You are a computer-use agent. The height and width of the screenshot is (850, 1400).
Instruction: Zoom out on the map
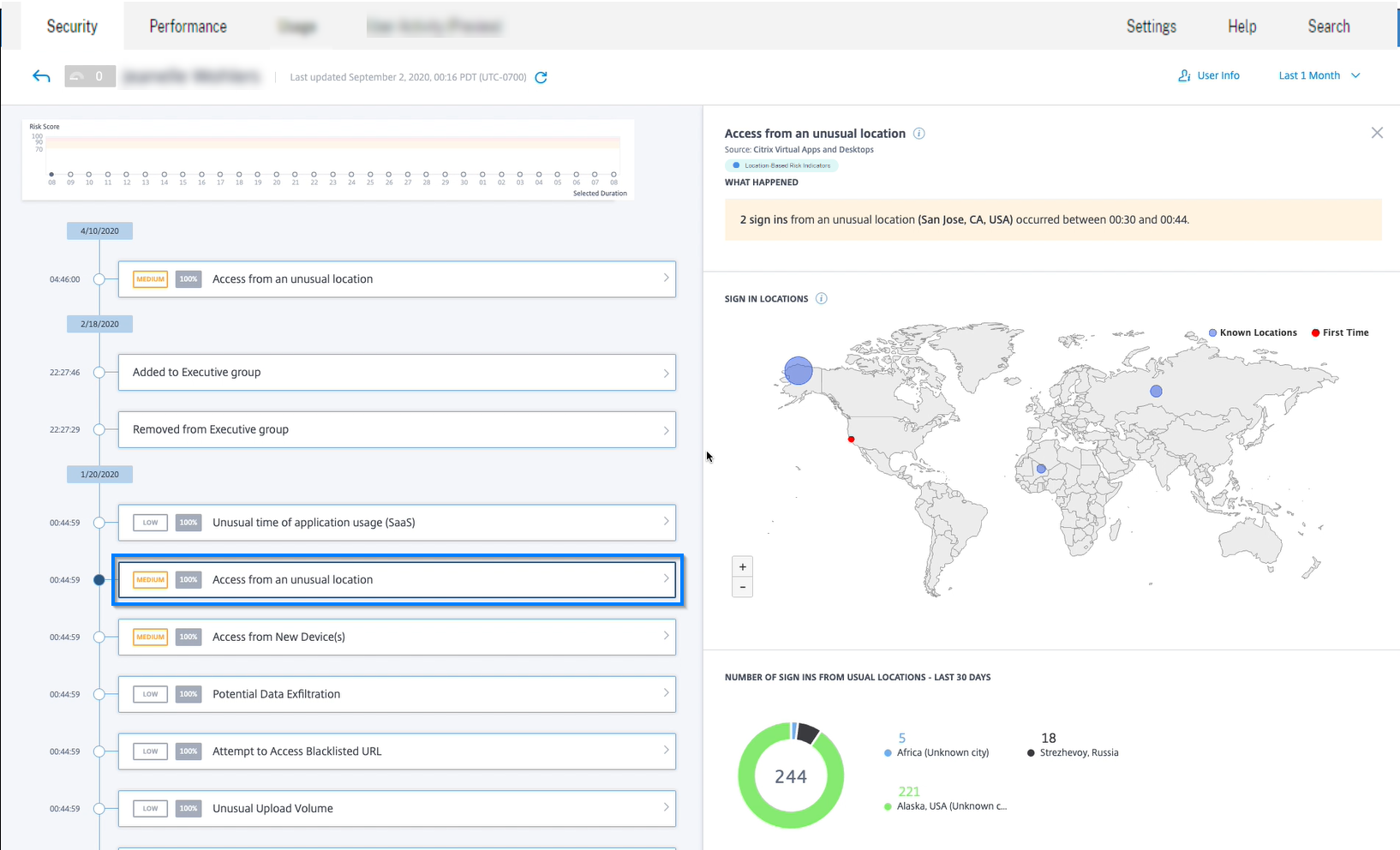743,587
